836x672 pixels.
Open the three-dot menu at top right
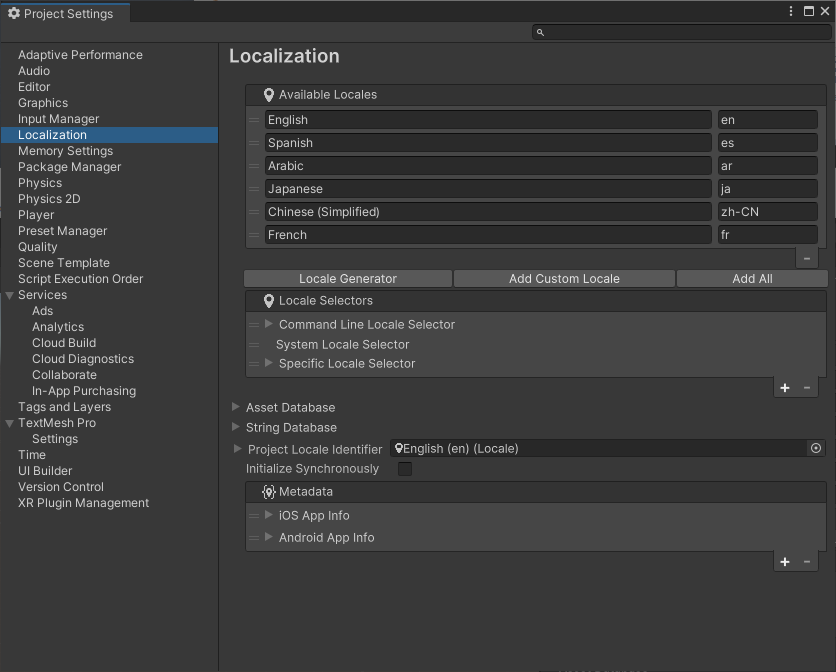tap(790, 10)
